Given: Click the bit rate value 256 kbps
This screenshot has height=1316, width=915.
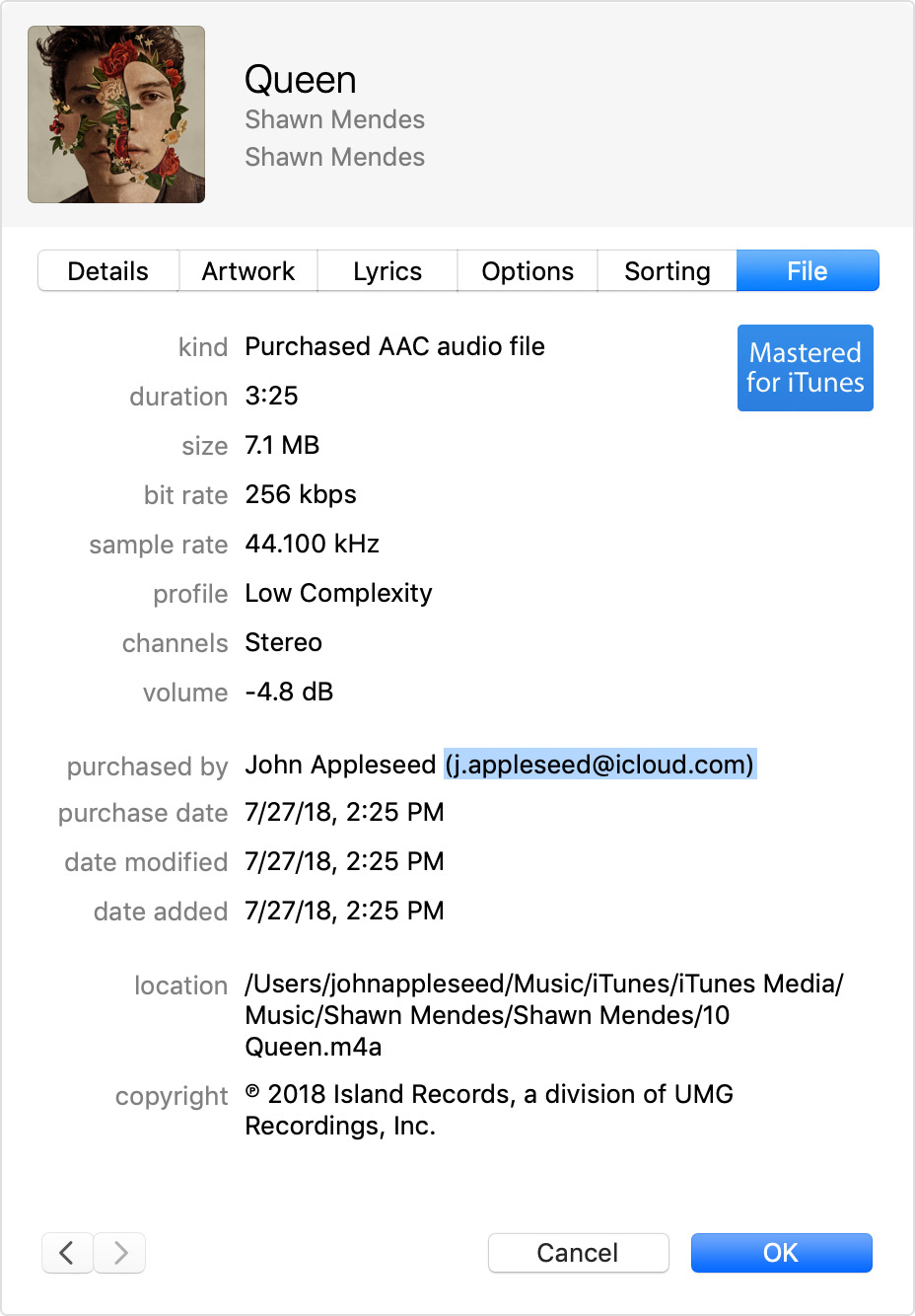Looking at the screenshot, I should coord(301,494).
